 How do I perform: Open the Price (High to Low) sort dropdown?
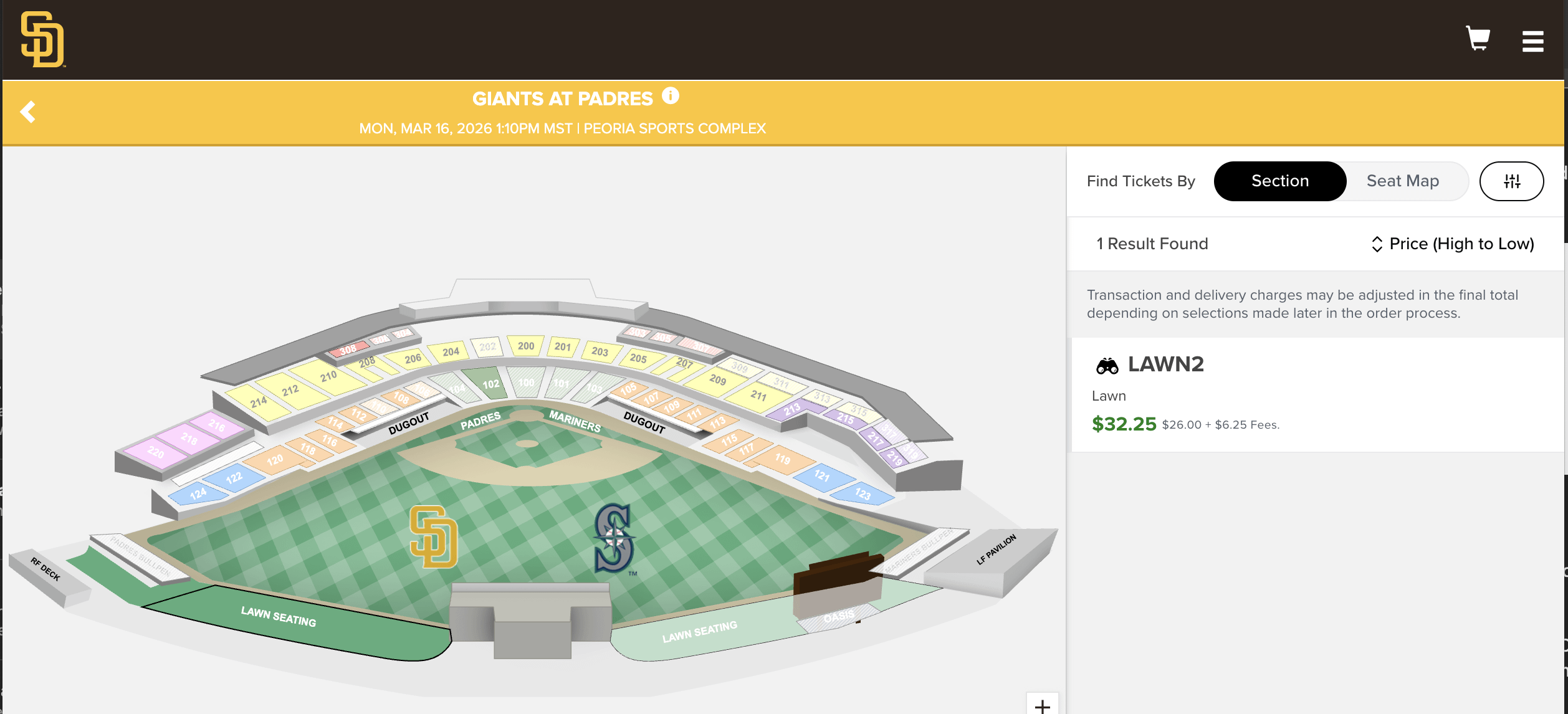coord(1453,244)
